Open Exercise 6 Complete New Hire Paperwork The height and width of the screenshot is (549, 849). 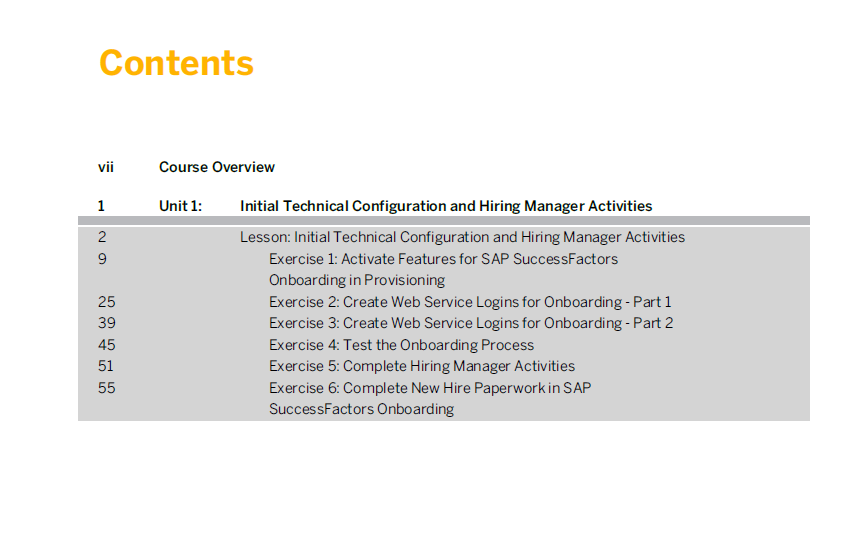(x=430, y=398)
